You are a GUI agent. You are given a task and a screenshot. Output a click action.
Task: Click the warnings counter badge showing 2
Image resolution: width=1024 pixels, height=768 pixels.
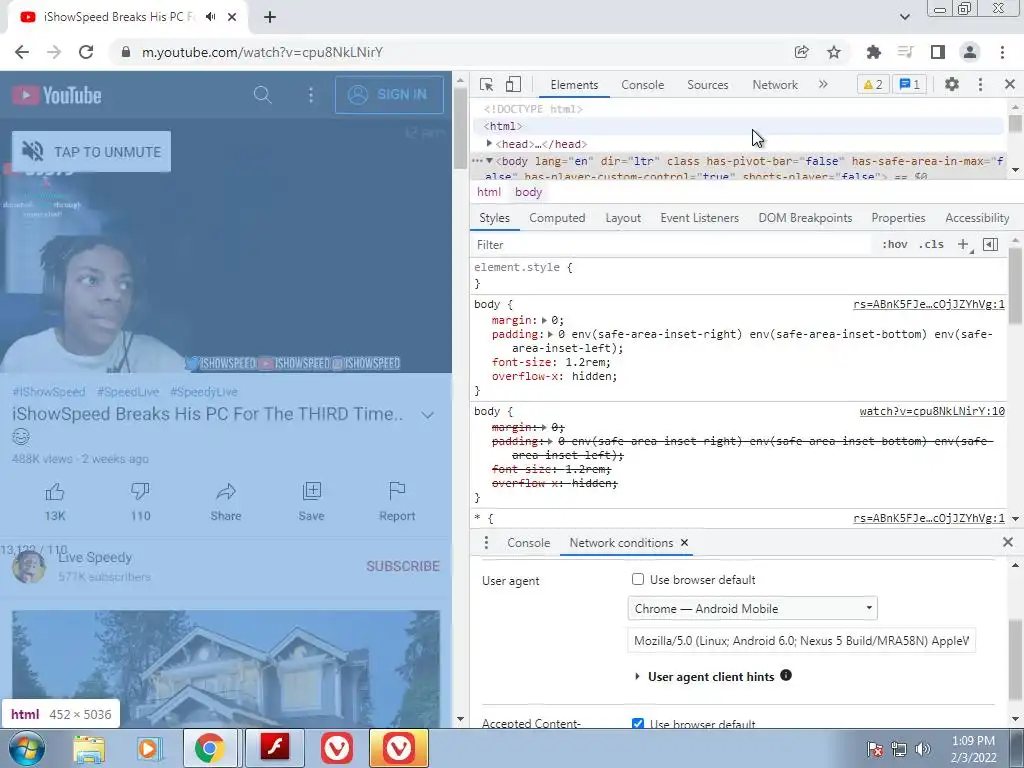click(x=872, y=84)
